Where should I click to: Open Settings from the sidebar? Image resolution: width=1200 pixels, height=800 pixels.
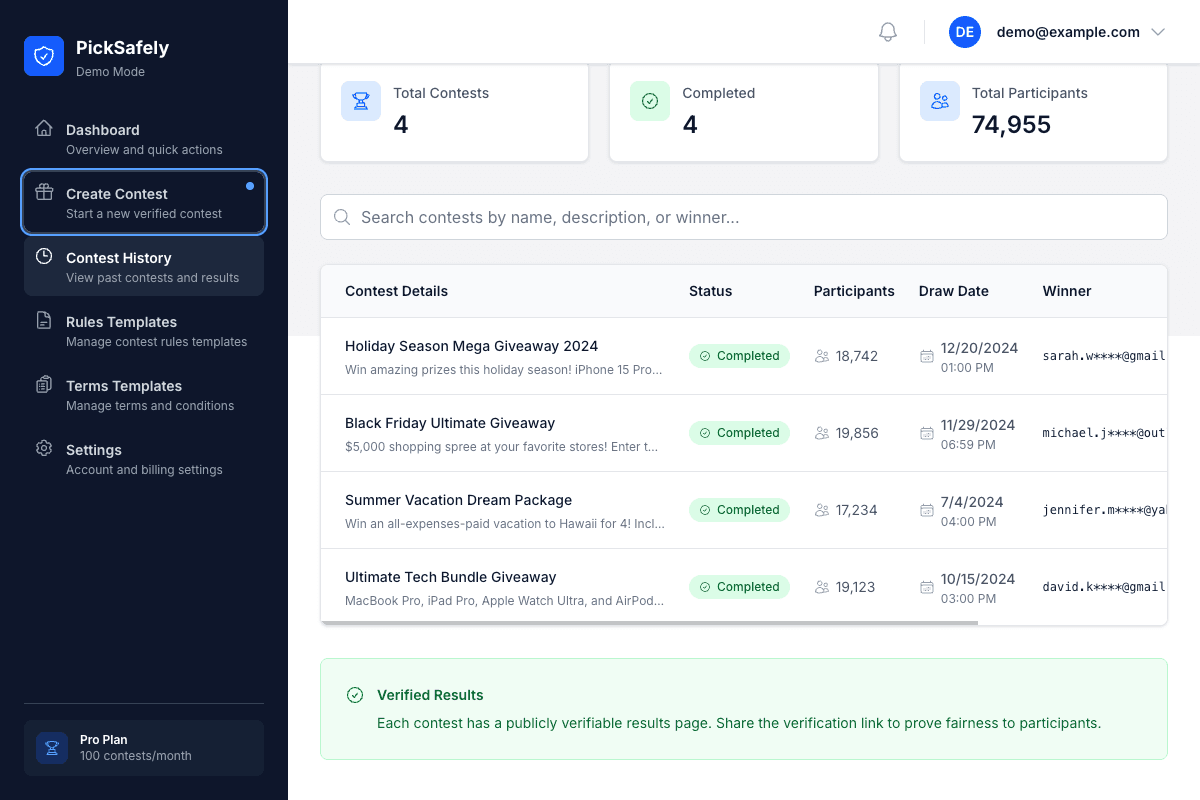[144, 458]
